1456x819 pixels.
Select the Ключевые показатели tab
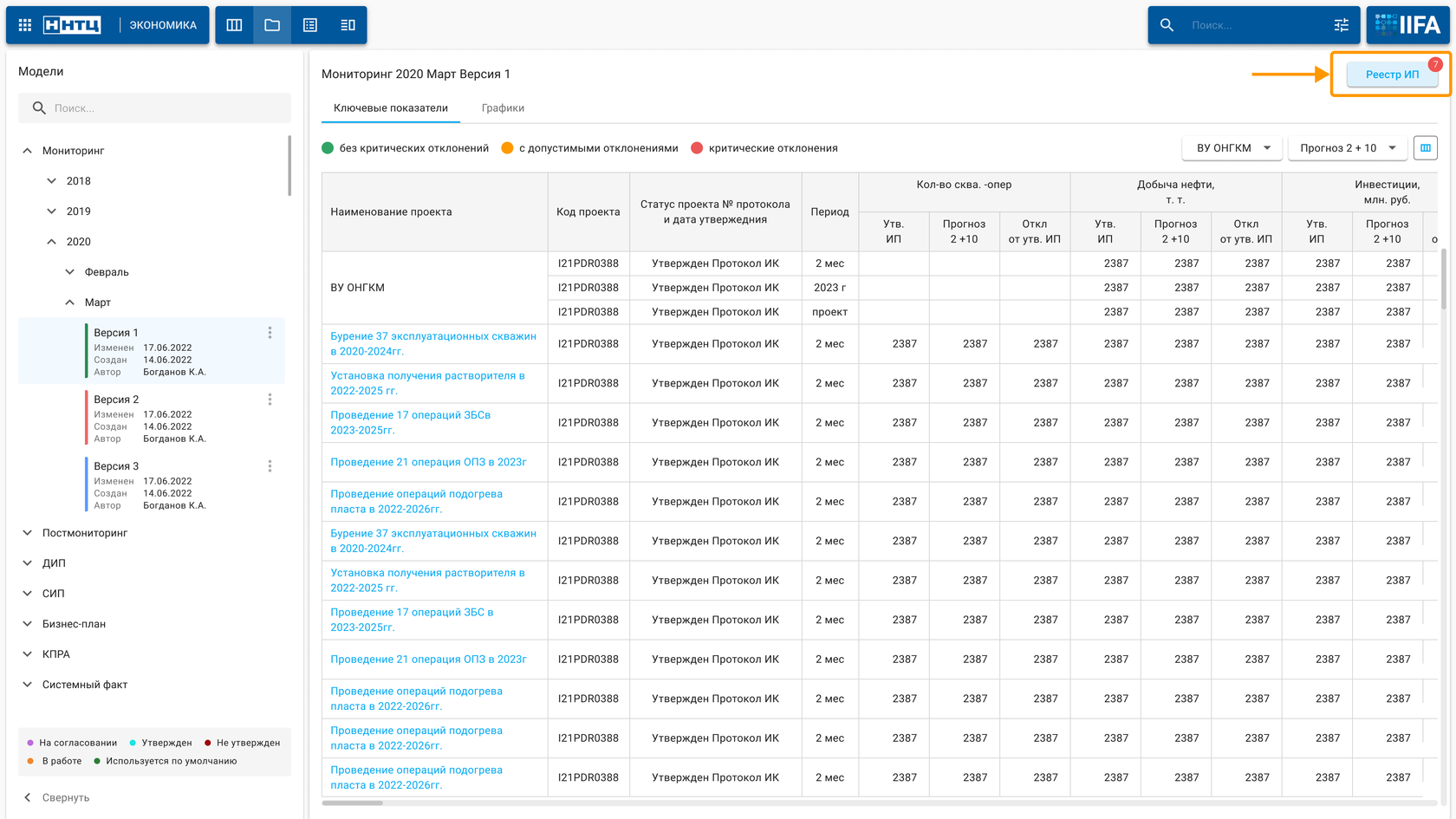click(391, 108)
